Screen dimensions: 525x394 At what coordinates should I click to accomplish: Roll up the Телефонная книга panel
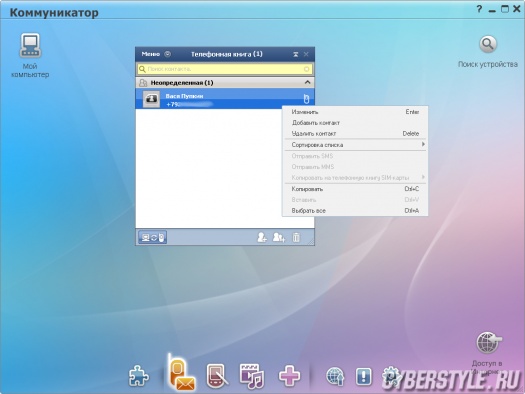[296, 54]
